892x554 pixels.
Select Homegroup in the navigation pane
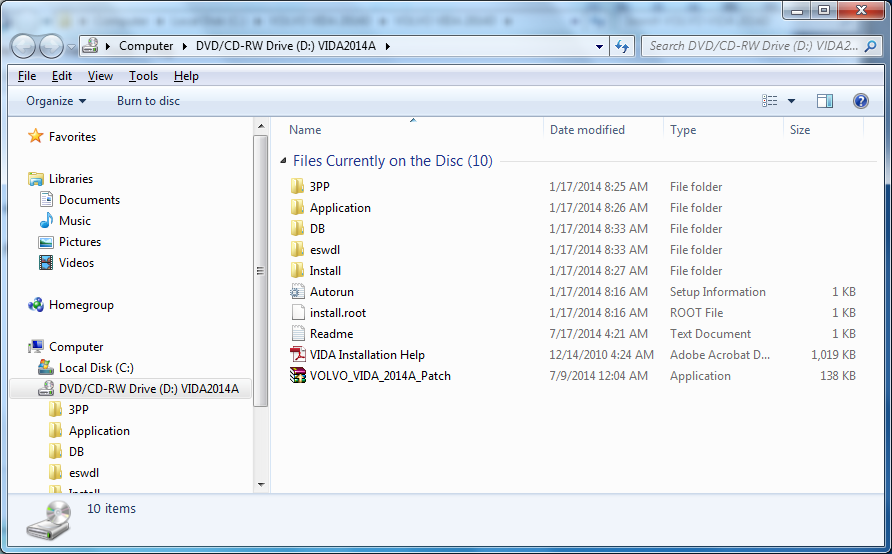point(81,305)
